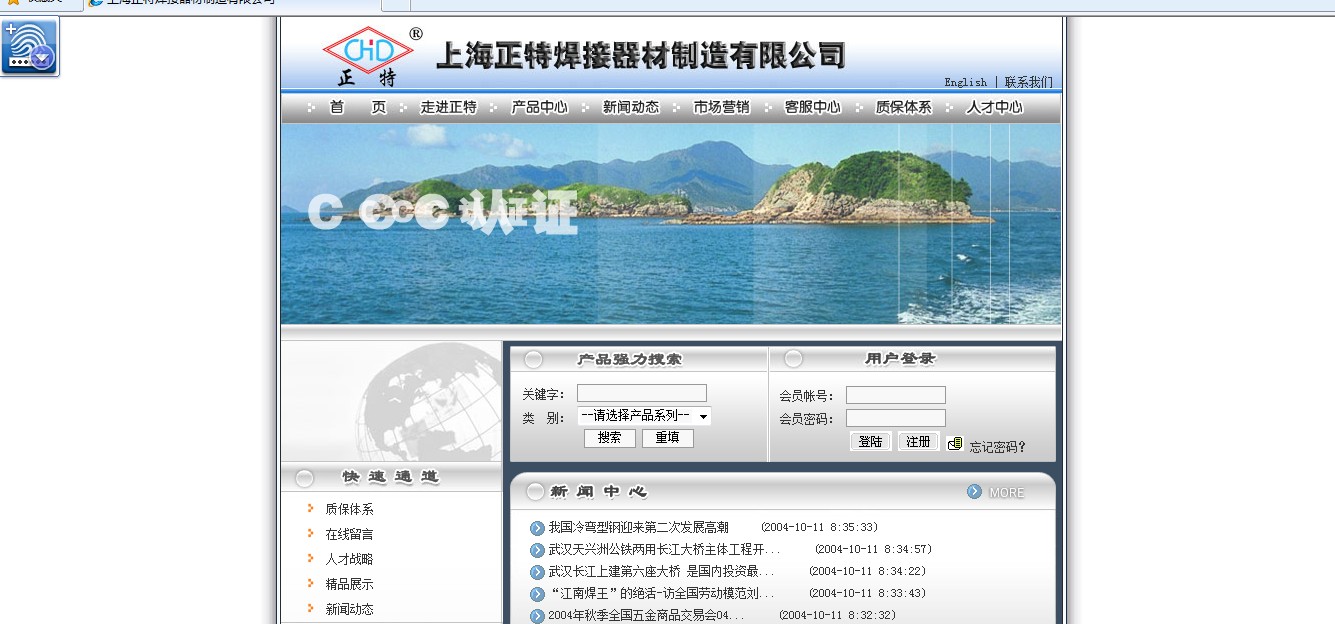Viewport: 1335px width, 624px height.
Task: Click date text (2004-10-11 8:32:32)
Action: coord(837,615)
